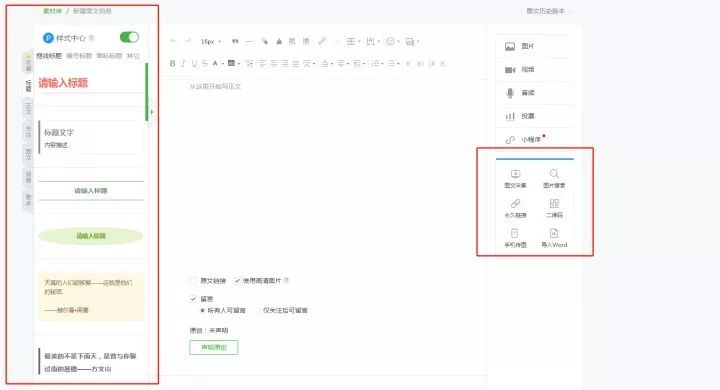Open the background color swatch dropdown
This screenshot has height=390, width=720.
tap(234, 63)
